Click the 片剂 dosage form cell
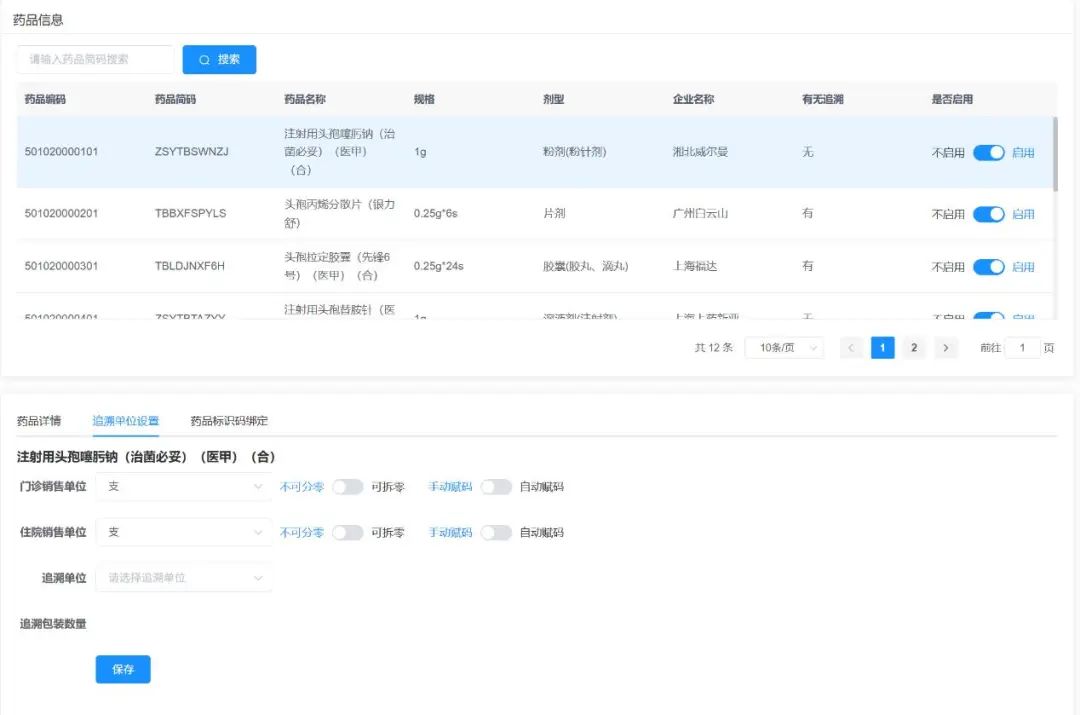The width and height of the screenshot is (1080, 715). tap(554, 214)
